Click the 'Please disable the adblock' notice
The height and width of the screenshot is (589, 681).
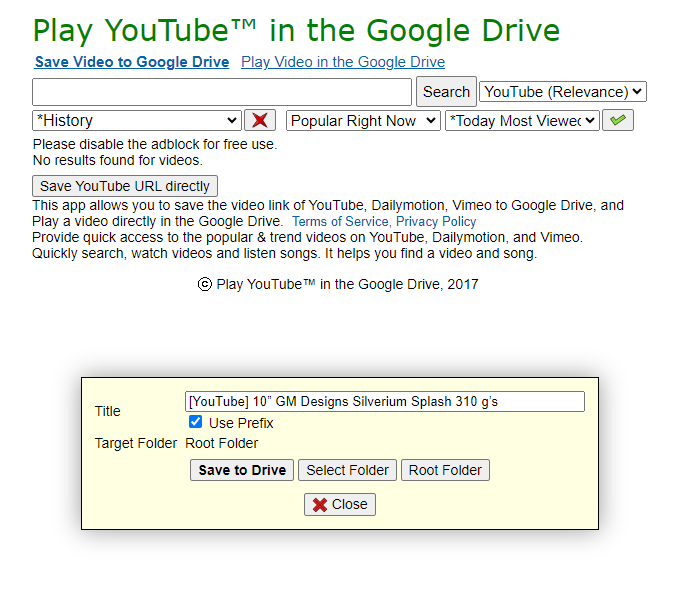(x=155, y=144)
